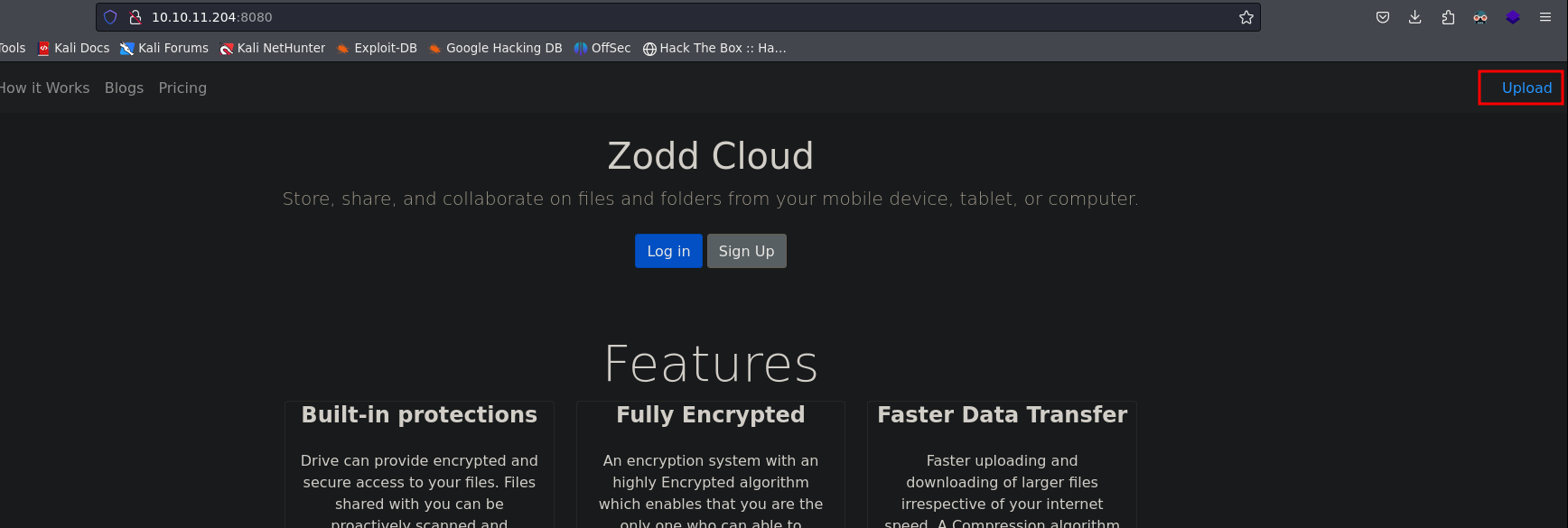Open the Firefox hamburger application menu
1568x528 pixels.
(1545, 17)
